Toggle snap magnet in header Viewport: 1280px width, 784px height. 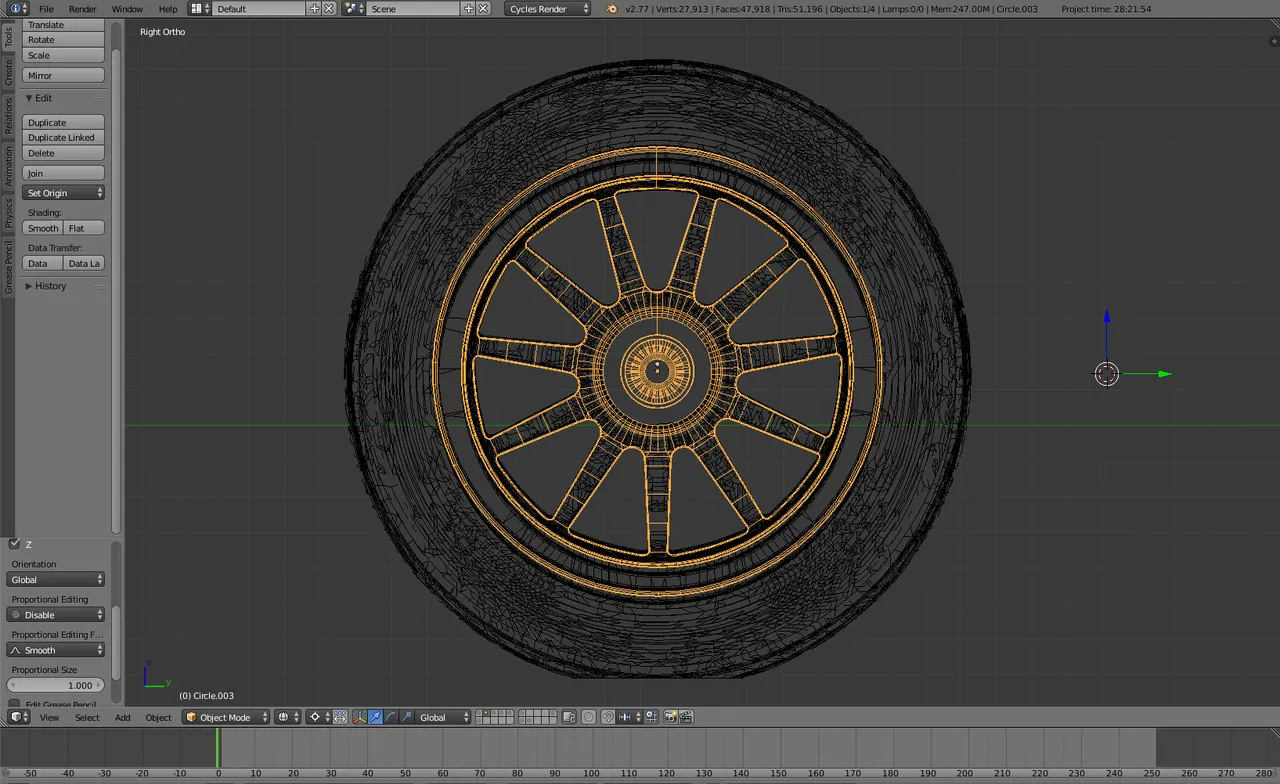(x=607, y=717)
